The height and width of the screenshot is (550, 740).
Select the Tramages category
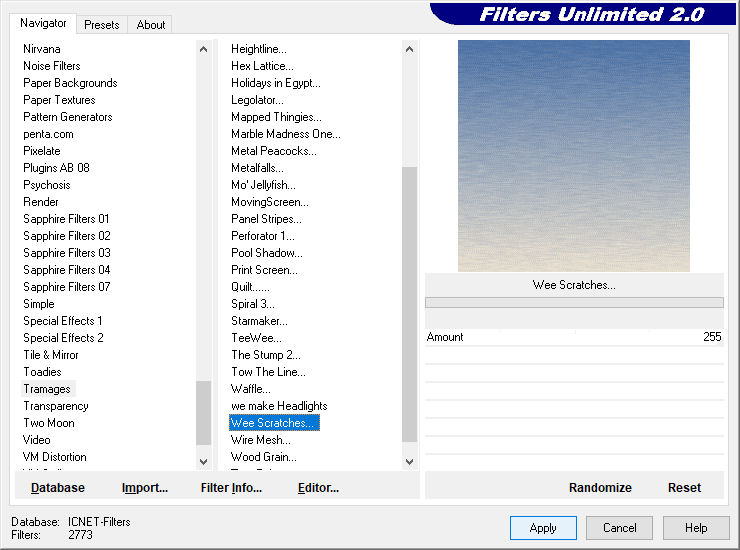point(47,389)
